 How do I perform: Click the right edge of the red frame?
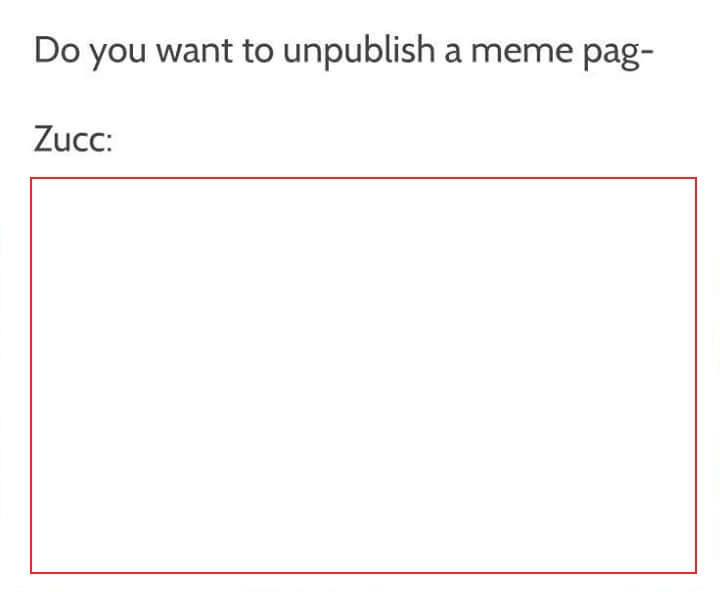[x=696, y=375]
